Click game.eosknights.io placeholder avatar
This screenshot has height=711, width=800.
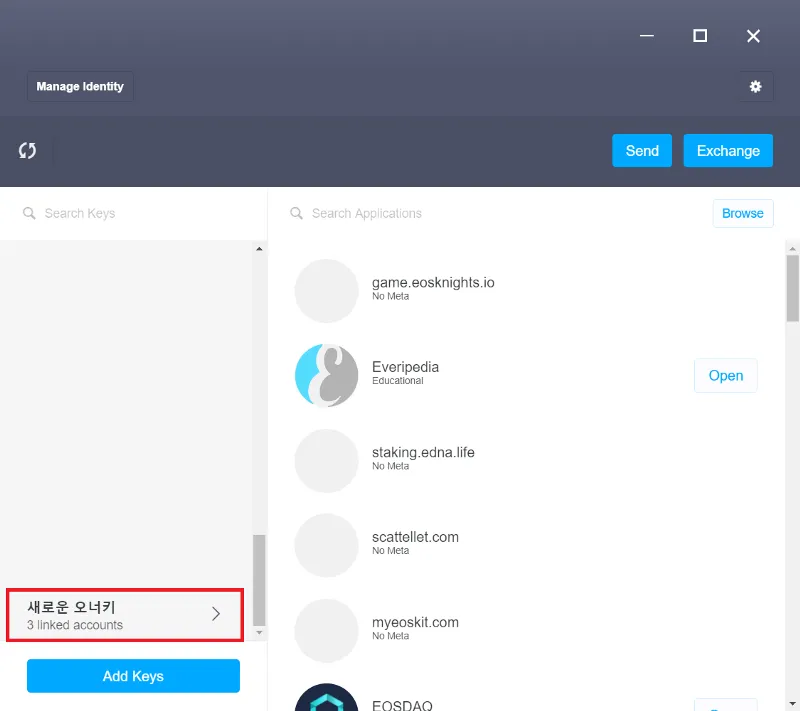pyautogui.click(x=327, y=291)
